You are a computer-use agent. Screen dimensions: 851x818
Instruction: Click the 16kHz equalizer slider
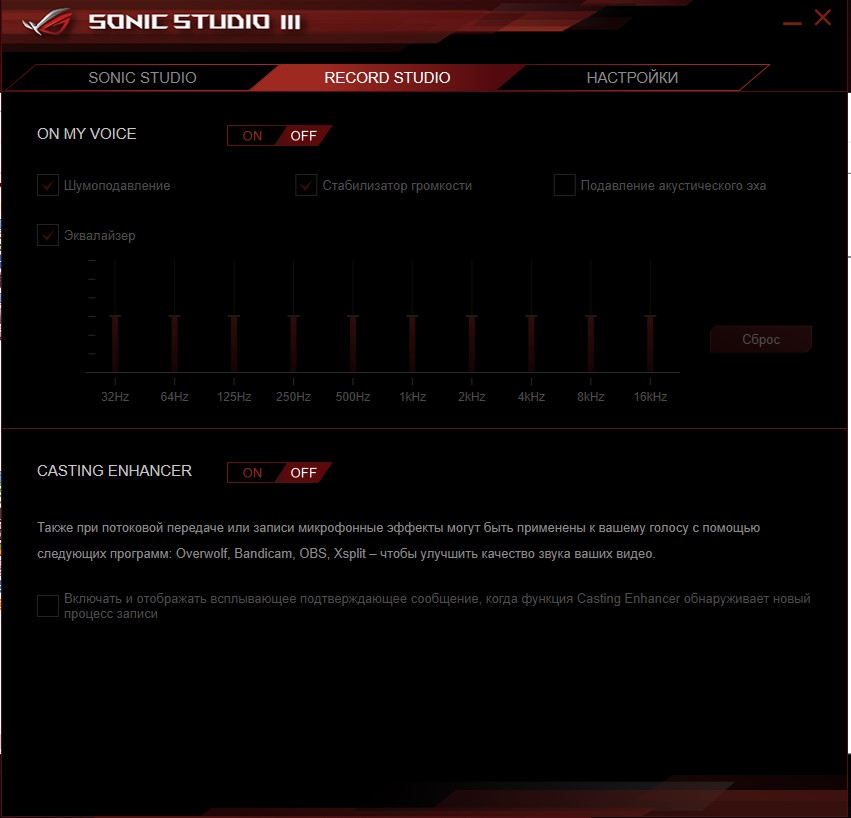pyautogui.click(x=650, y=316)
